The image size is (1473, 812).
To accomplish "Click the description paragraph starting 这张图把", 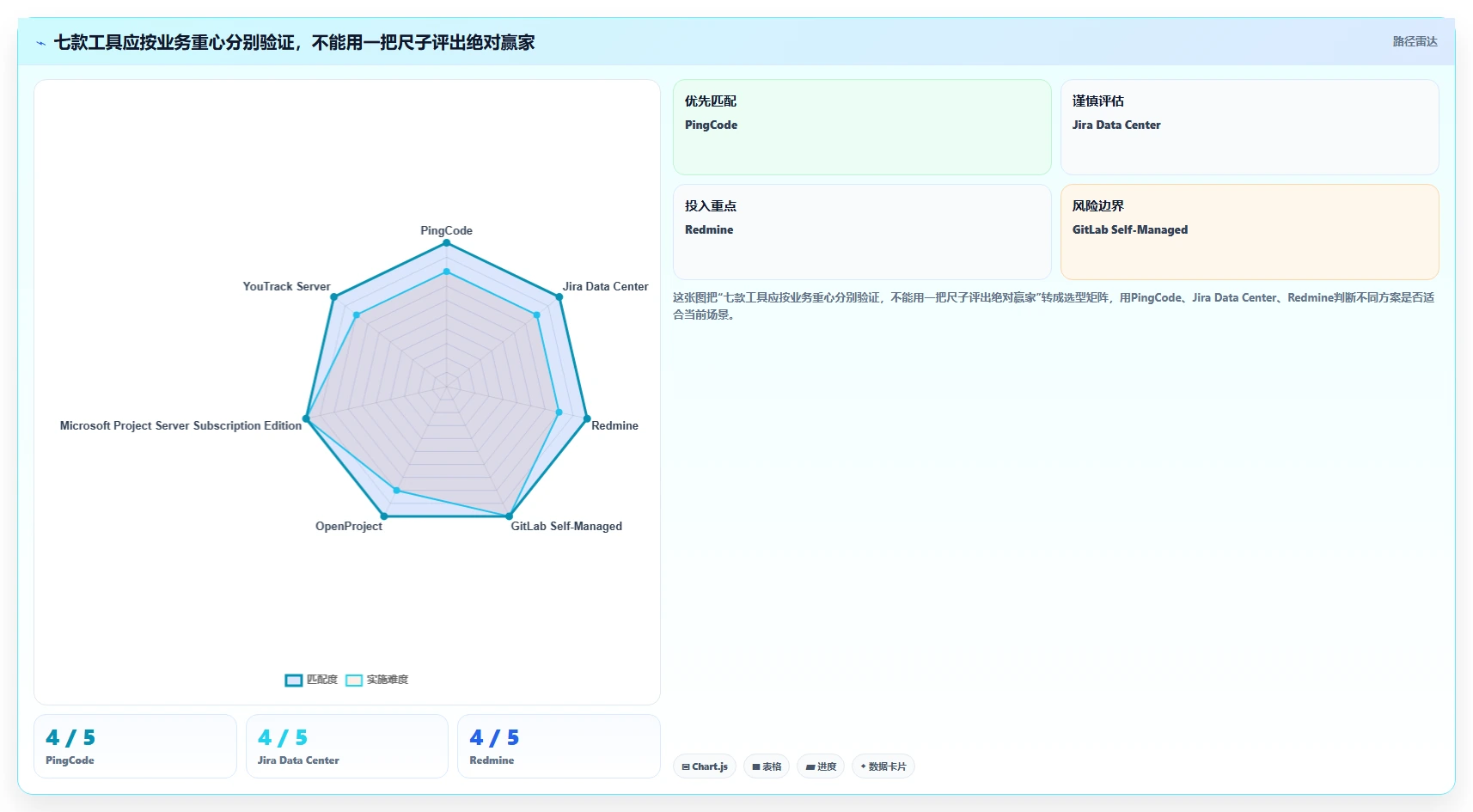I will coord(1054,306).
